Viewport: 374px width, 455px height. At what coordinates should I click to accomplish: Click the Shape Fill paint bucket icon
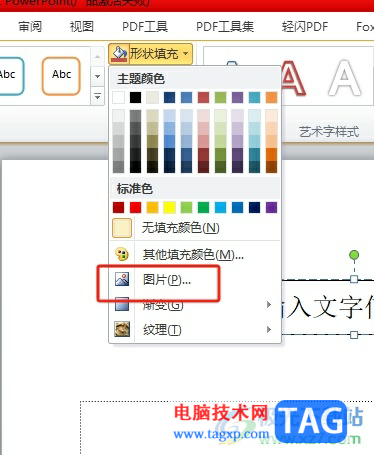(x=119, y=53)
